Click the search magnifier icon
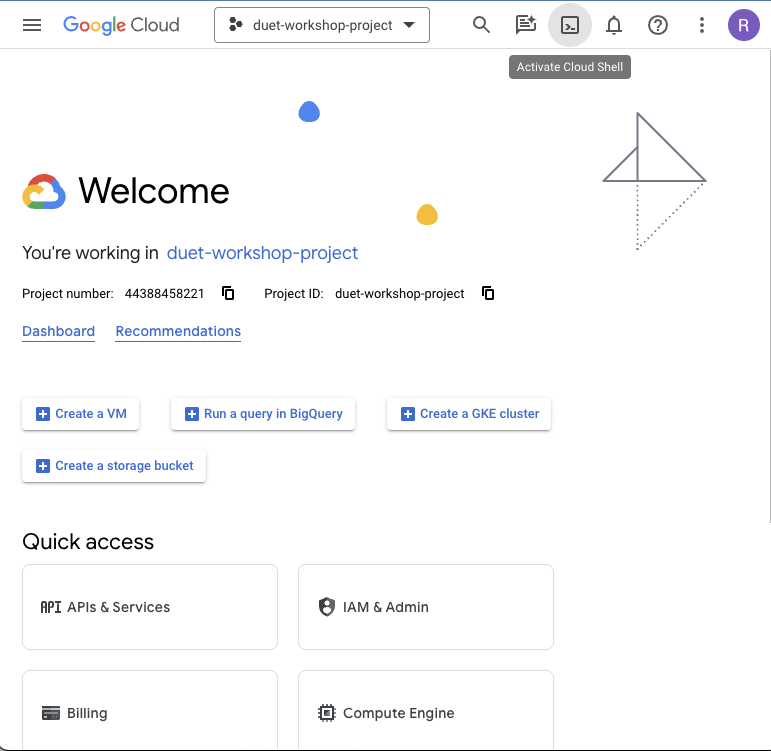The height and width of the screenshot is (751, 771). 481,25
